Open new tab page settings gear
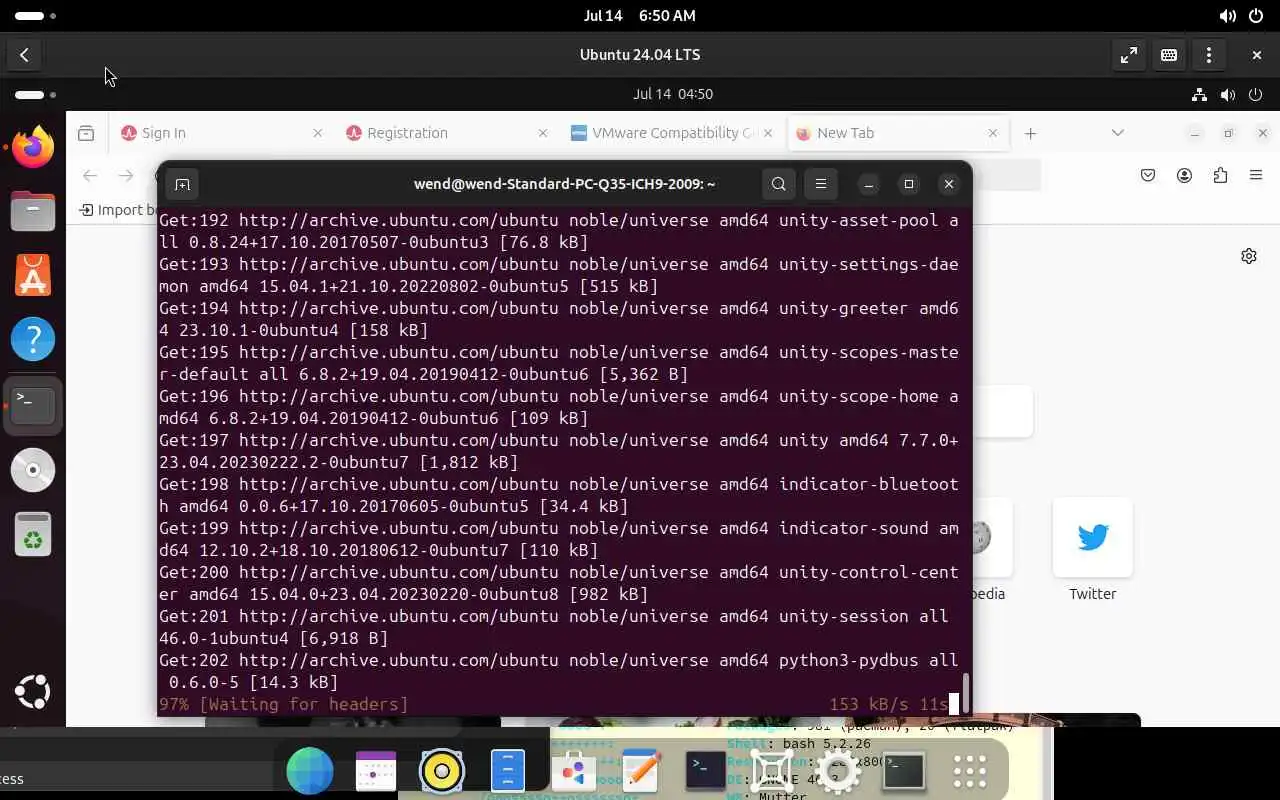Screen dimensions: 1280x800 click(1249, 256)
